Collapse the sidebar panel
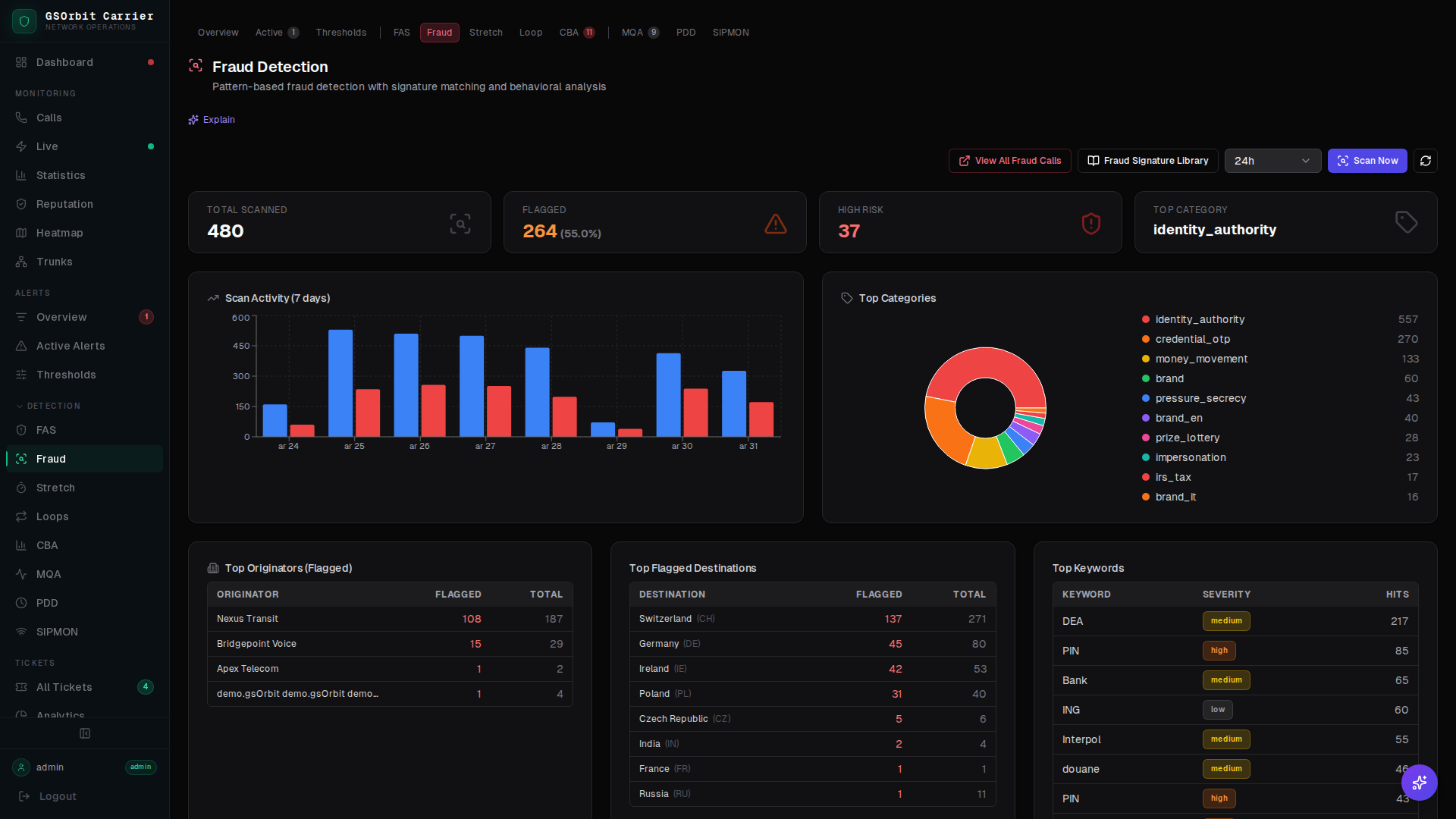 [x=85, y=733]
